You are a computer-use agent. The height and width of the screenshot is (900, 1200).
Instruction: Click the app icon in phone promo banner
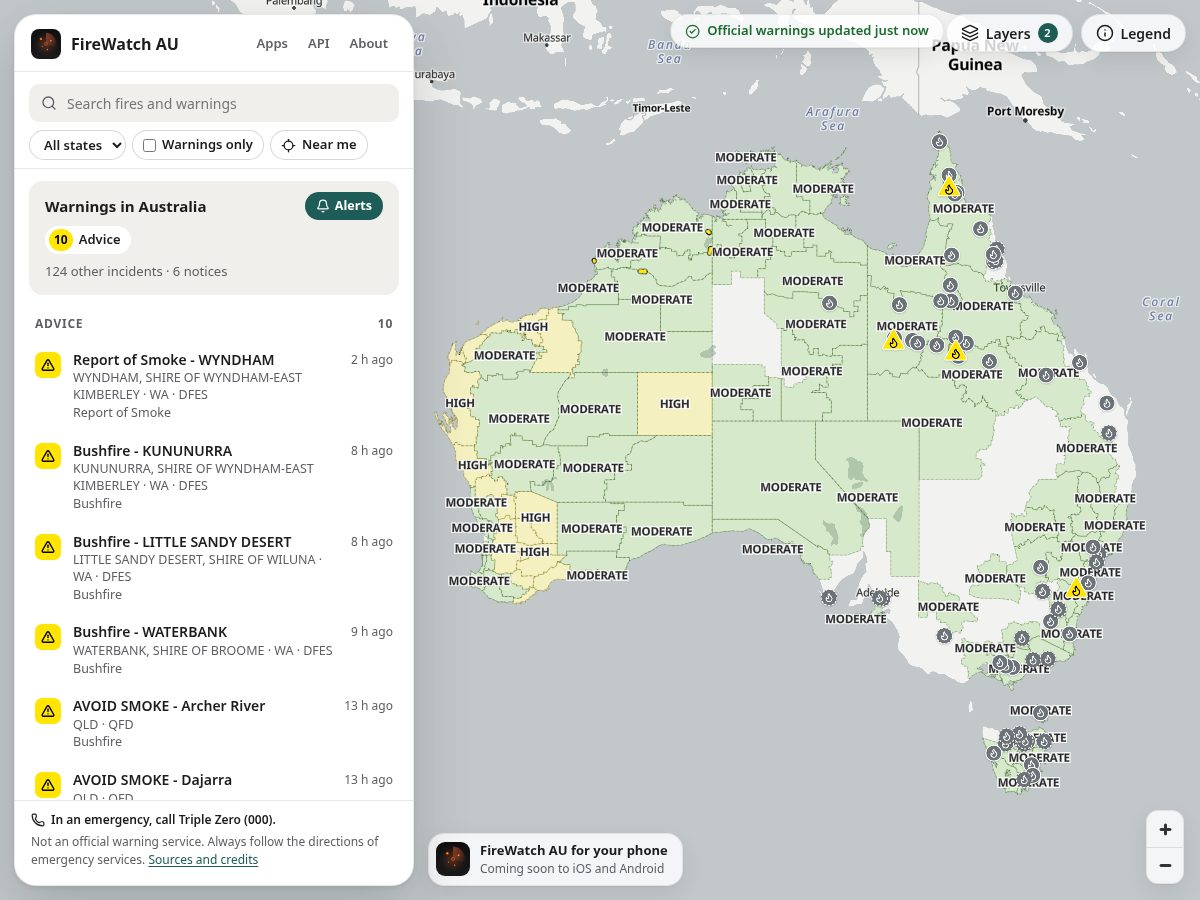(453, 859)
